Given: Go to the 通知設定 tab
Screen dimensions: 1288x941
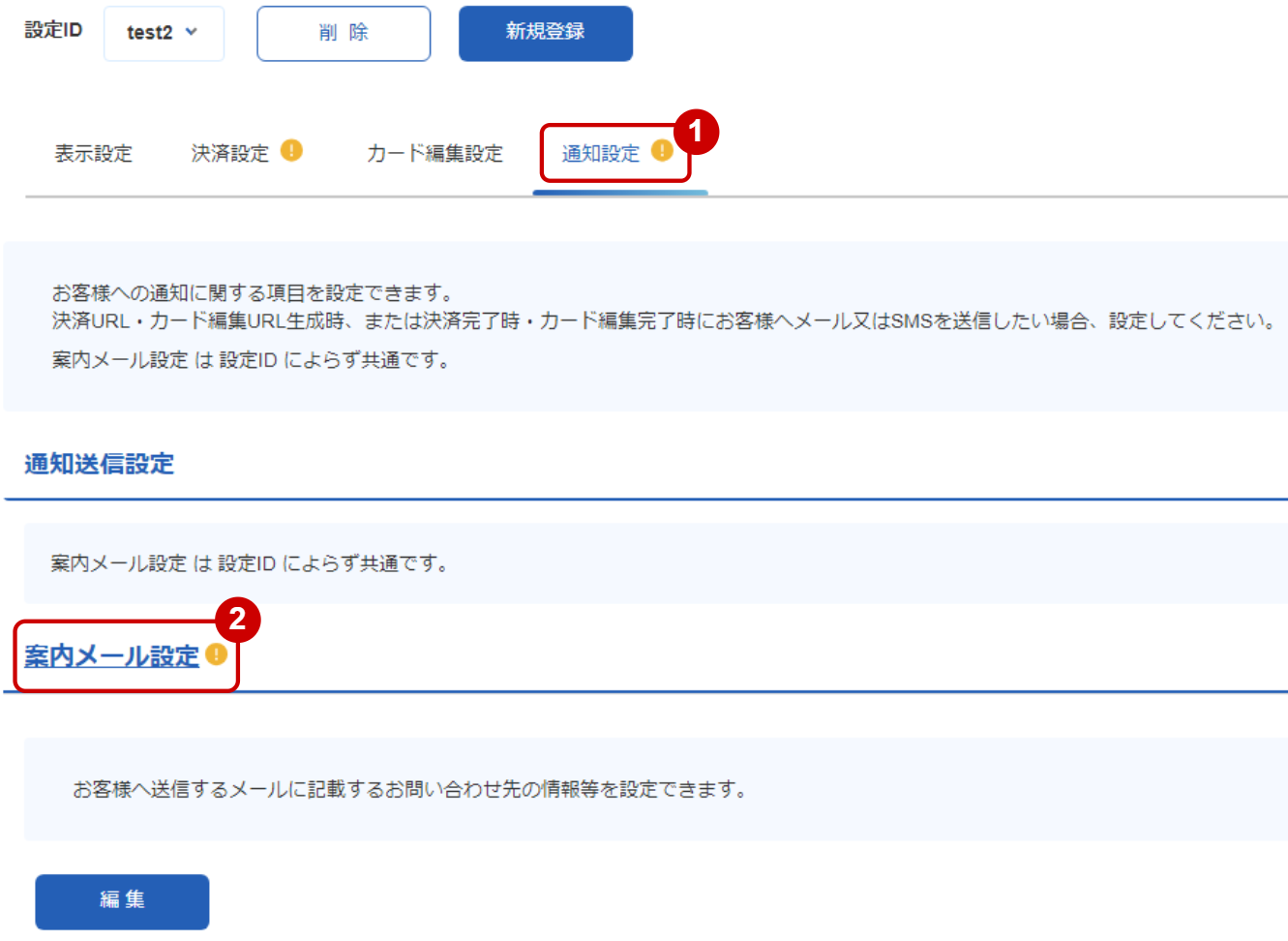Looking at the screenshot, I should coord(601,154).
